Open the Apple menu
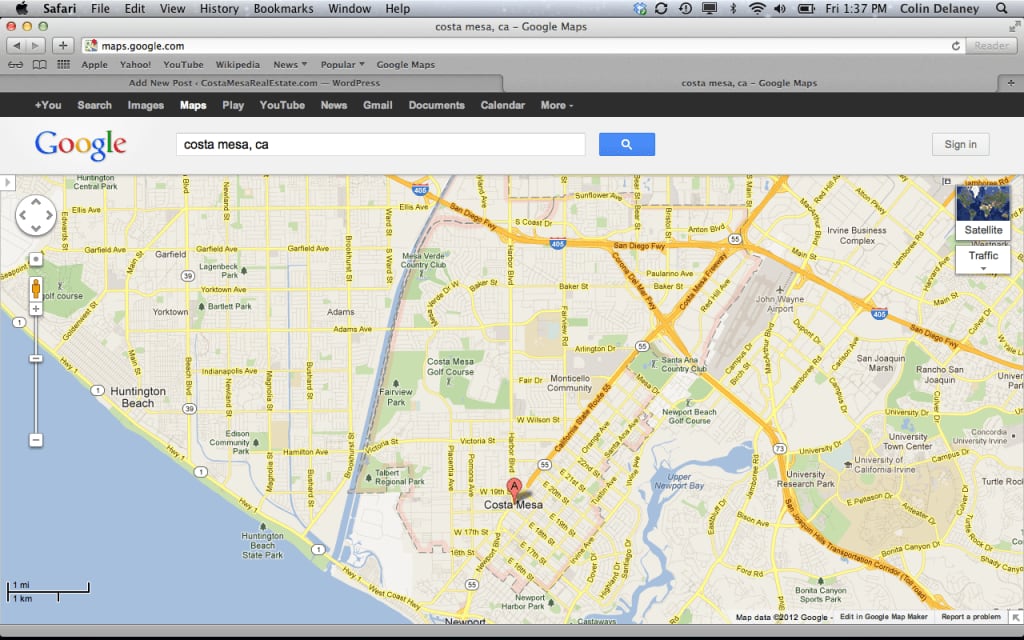1024x640 pixels. (22, 8)
